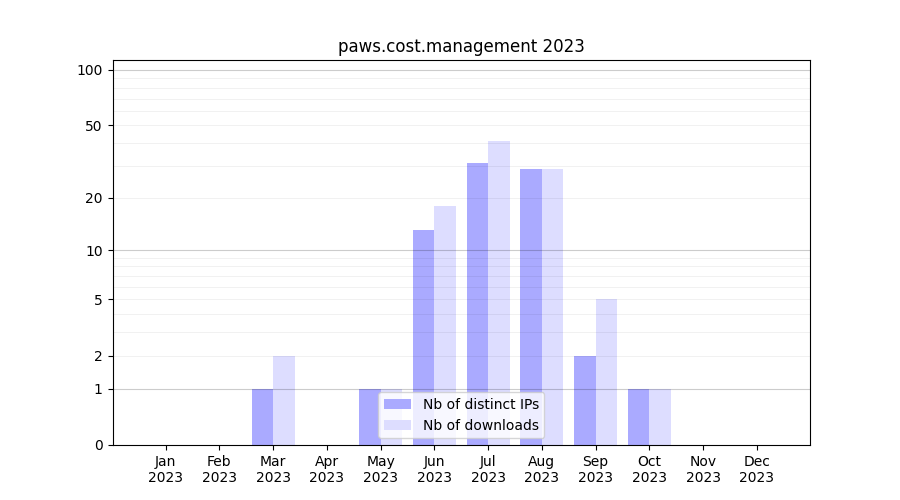
Task: Click the 'Dec 2023' x-axis label
Action: click(757, 469)
